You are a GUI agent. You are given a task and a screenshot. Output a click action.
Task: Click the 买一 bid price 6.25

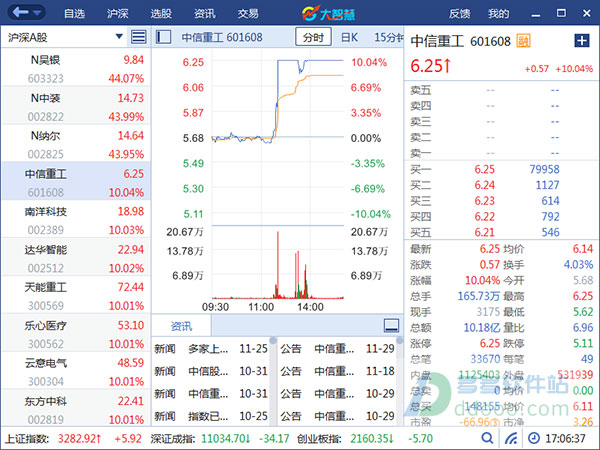484,170
